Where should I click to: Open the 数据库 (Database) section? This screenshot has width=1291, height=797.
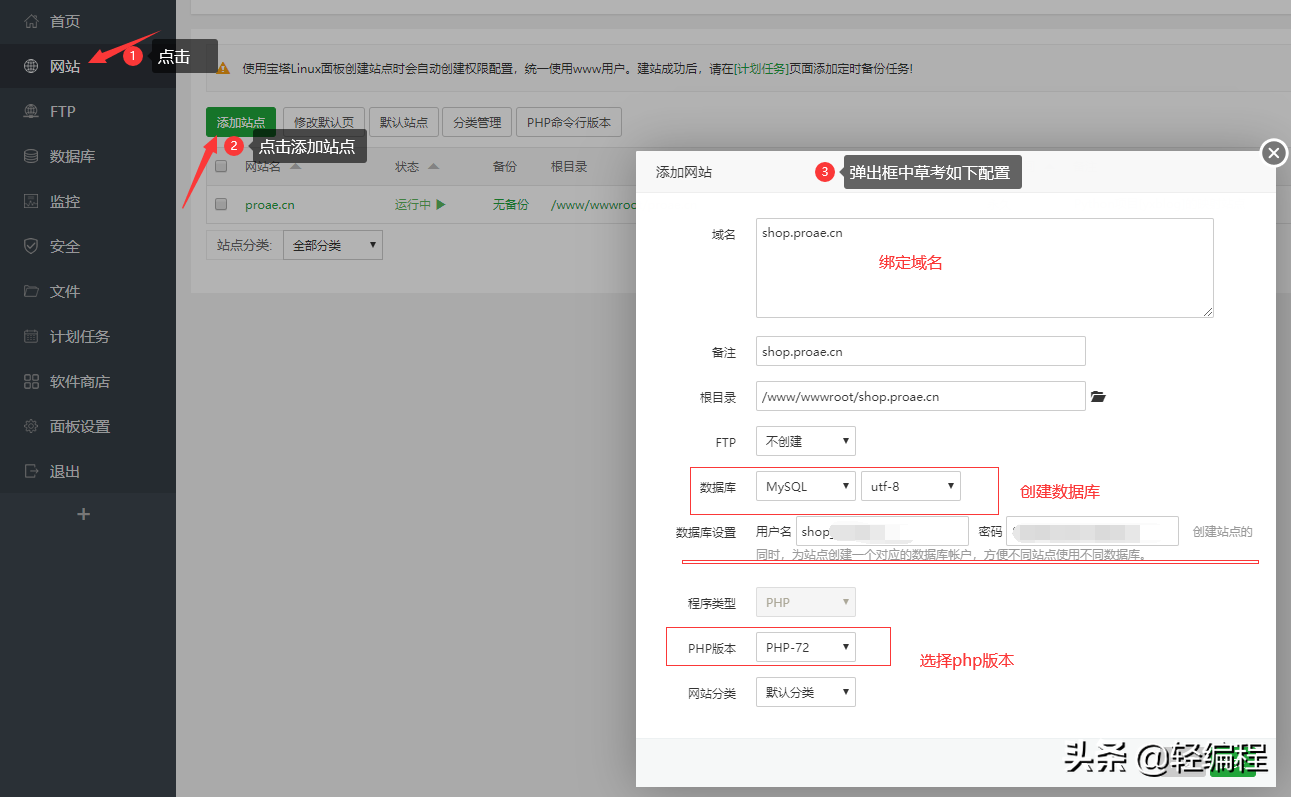point(68,155)
